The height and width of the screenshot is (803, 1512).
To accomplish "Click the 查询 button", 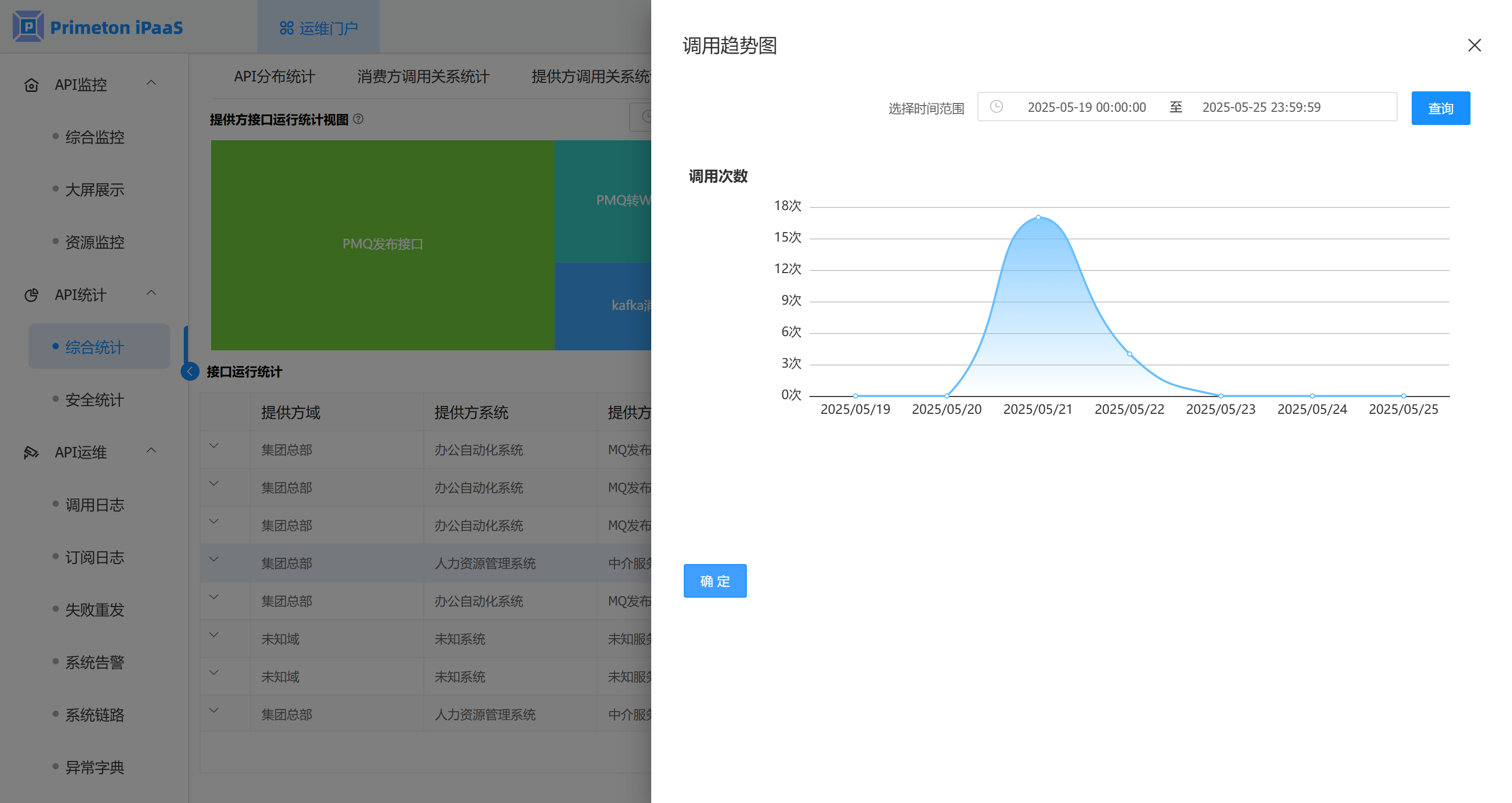I will coord(1440,108).
